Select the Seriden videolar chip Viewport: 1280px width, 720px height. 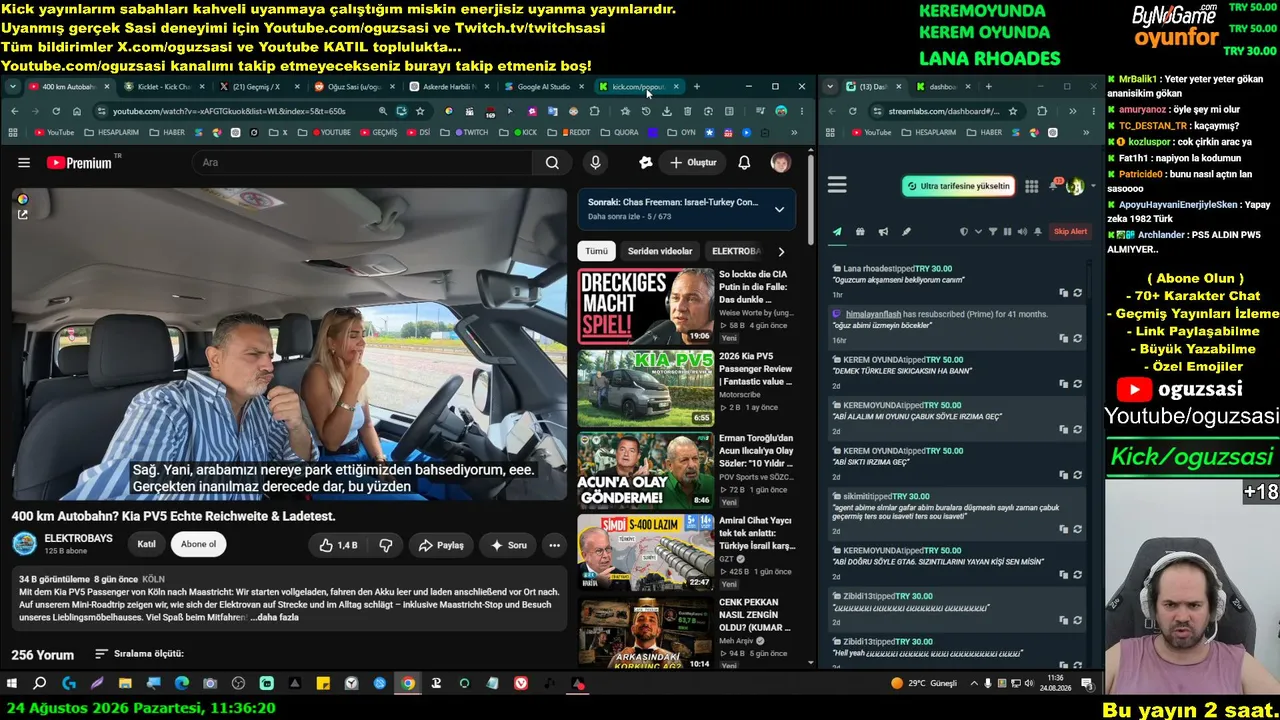[660, 251]
